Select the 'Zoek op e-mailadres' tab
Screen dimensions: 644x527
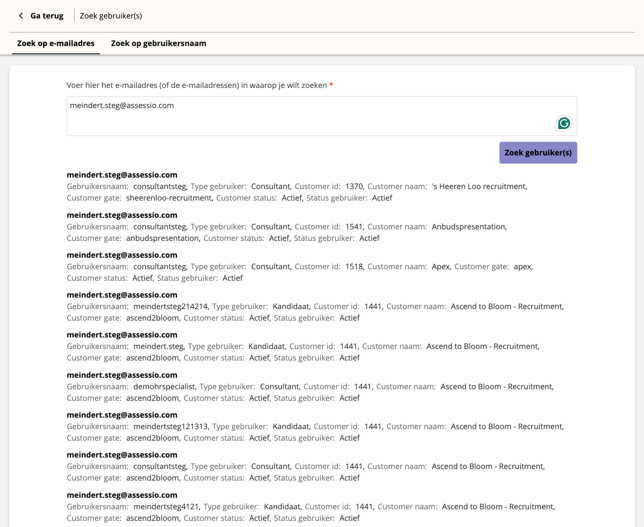coord(56,44)
